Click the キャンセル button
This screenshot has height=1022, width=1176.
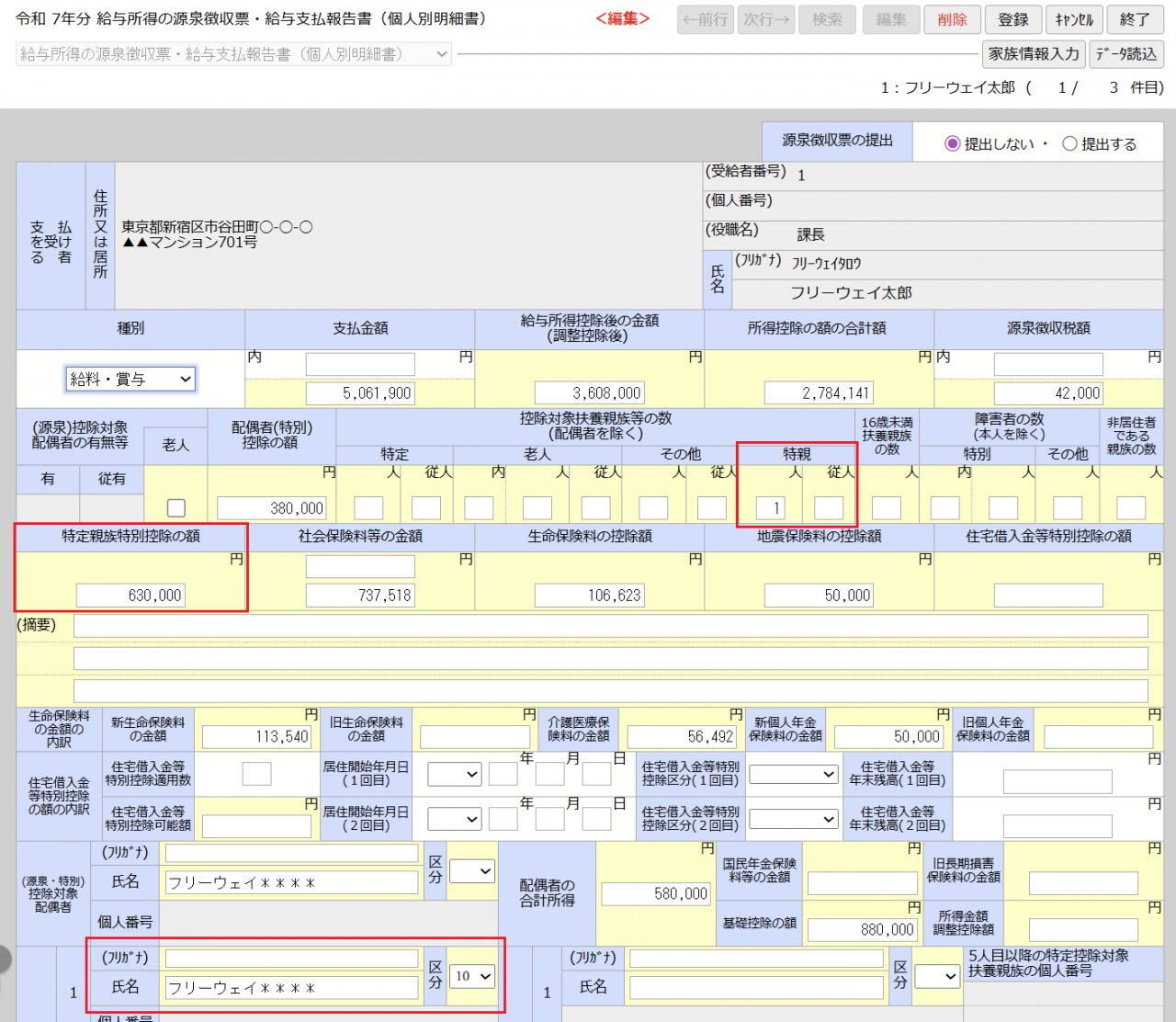click(x=1073, y=19)
